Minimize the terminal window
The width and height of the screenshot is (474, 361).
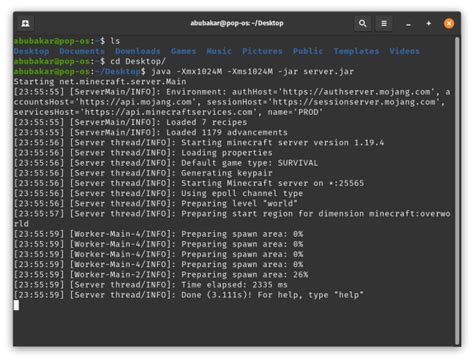click(x=408, y=24)
